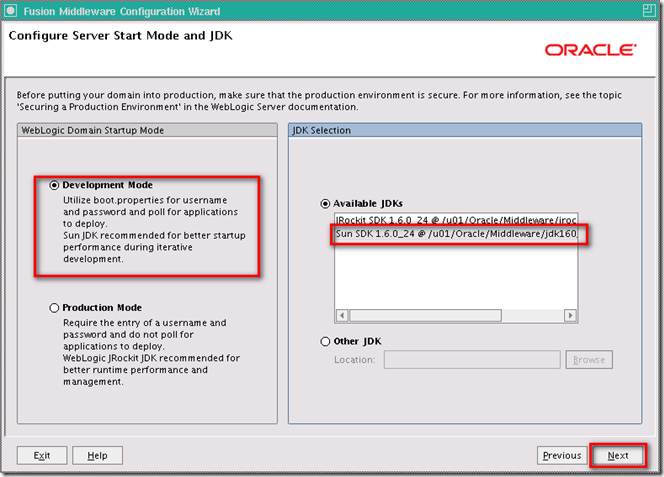Viewport: 664px width, 477px height.
Task: Choose the Other JDK radio option
Action: tap(325, 341)
